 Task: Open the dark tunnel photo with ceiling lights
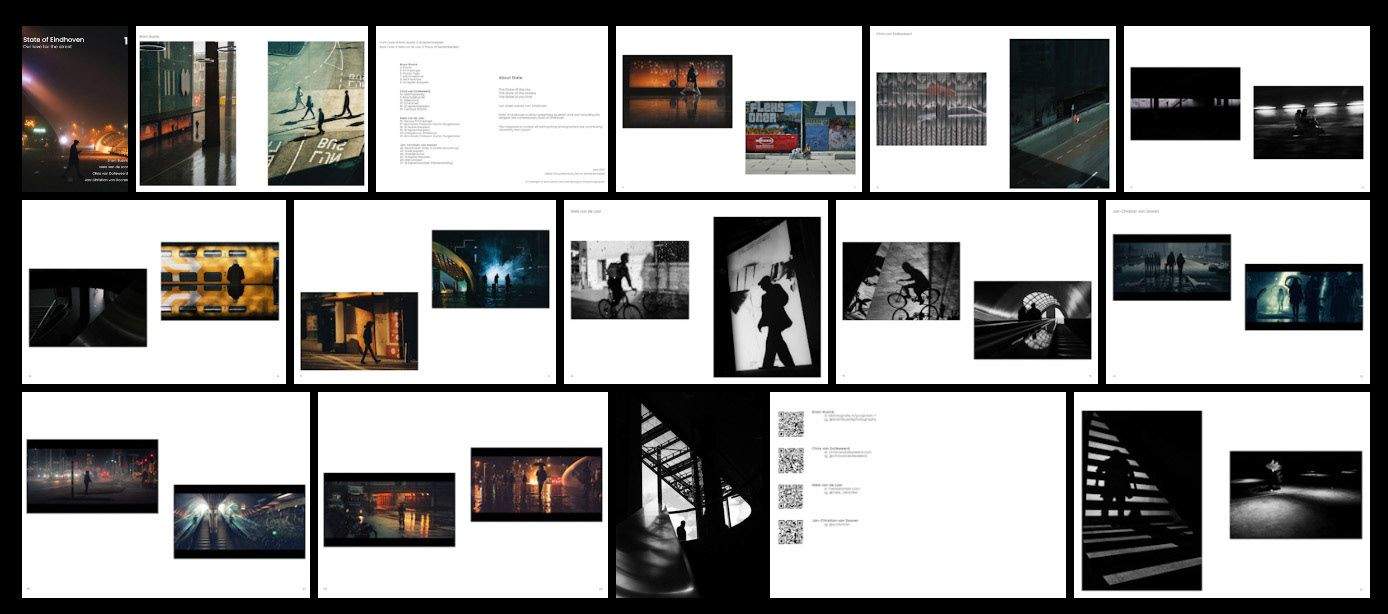pos(1308,122)
